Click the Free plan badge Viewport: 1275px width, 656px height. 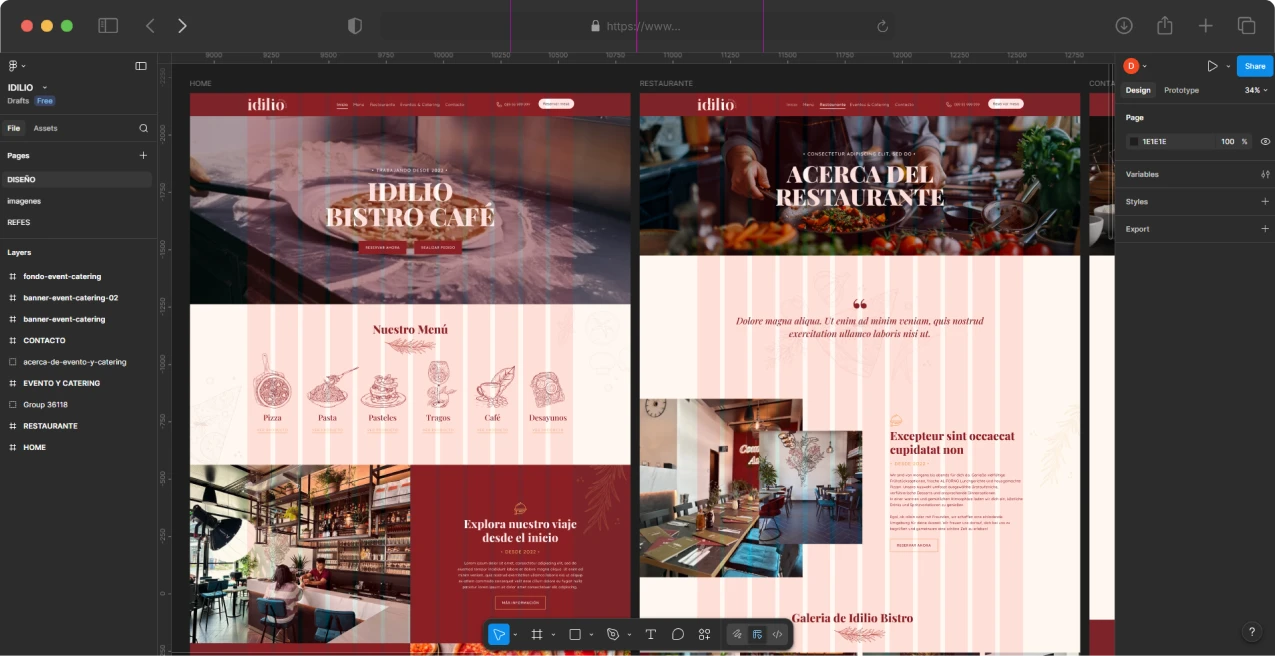(x=44, y=101)
